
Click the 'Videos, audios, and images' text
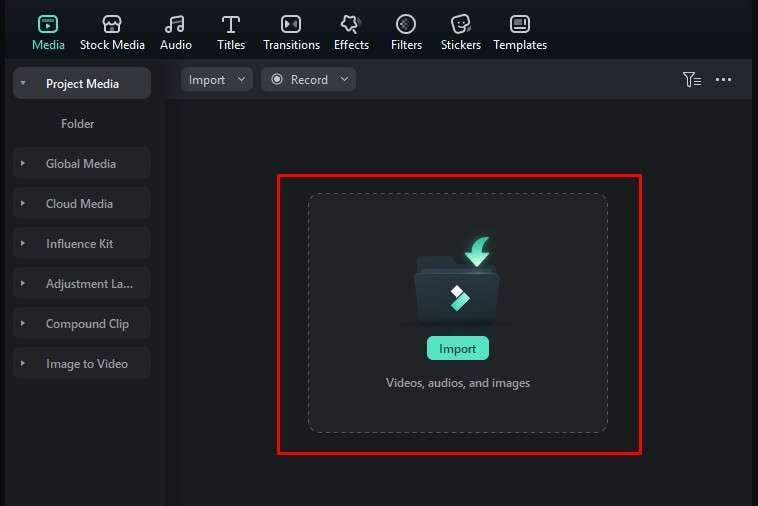point(458,383)
